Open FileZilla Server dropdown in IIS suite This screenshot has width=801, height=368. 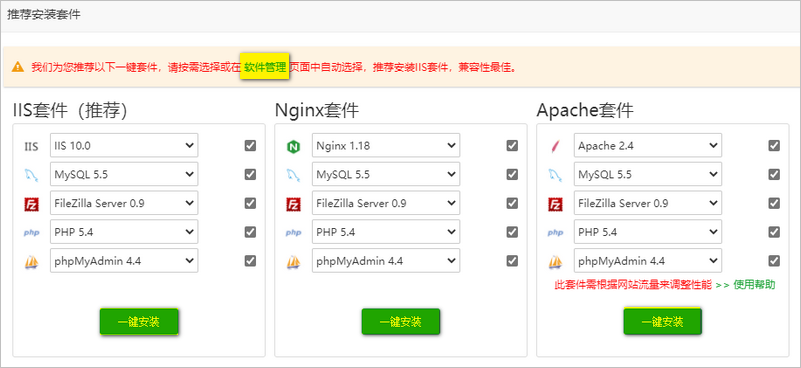124,203
